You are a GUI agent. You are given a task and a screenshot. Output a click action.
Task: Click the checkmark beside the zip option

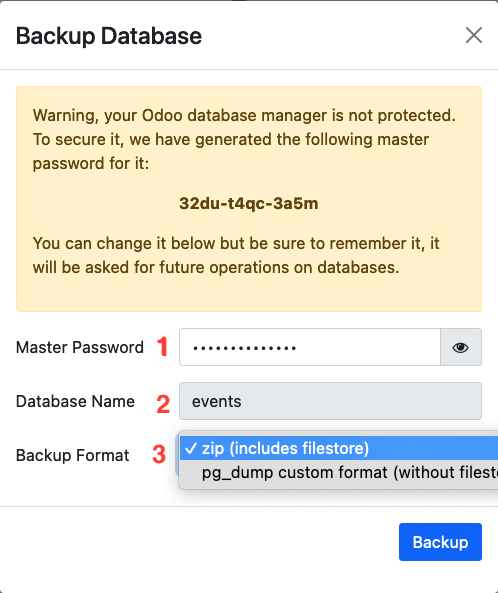pyautogui.click(x=191, y=449)
